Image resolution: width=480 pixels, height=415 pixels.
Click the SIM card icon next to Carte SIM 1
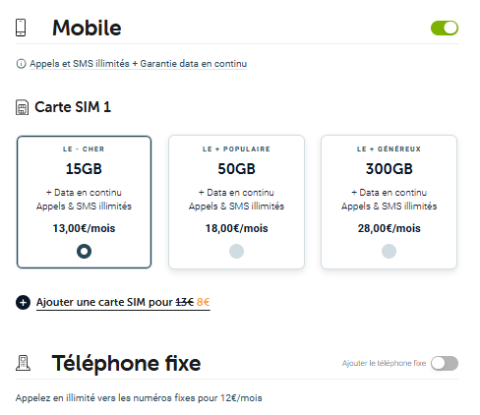[22, 107]
